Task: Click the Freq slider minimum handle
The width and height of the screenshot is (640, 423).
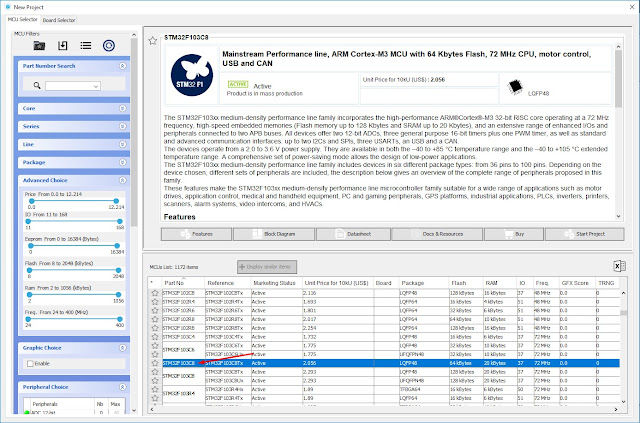Action: tap(28, 319)
